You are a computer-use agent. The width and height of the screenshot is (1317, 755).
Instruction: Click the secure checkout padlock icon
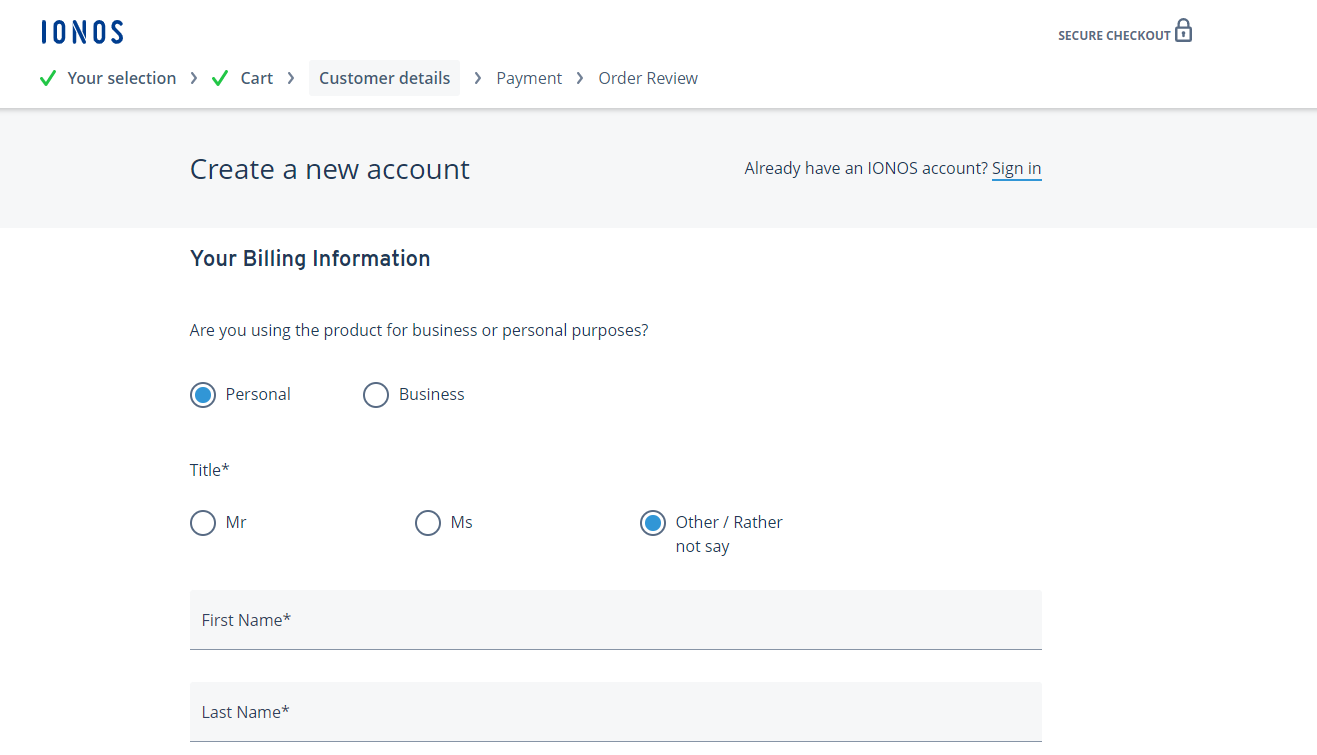click(1184, 30)
